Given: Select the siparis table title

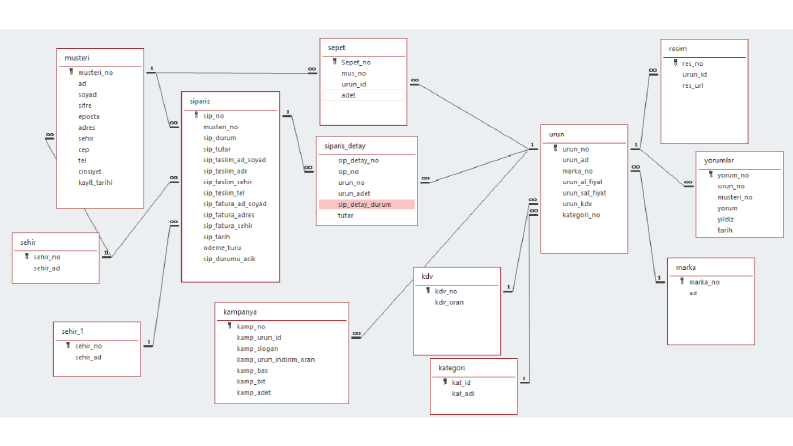Looking at the screenshot, I should (200, 101).
